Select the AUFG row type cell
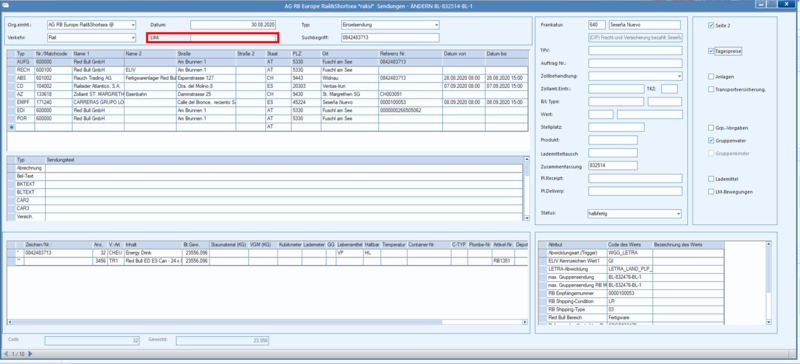 pyautogui.click(x=25, y=61)
